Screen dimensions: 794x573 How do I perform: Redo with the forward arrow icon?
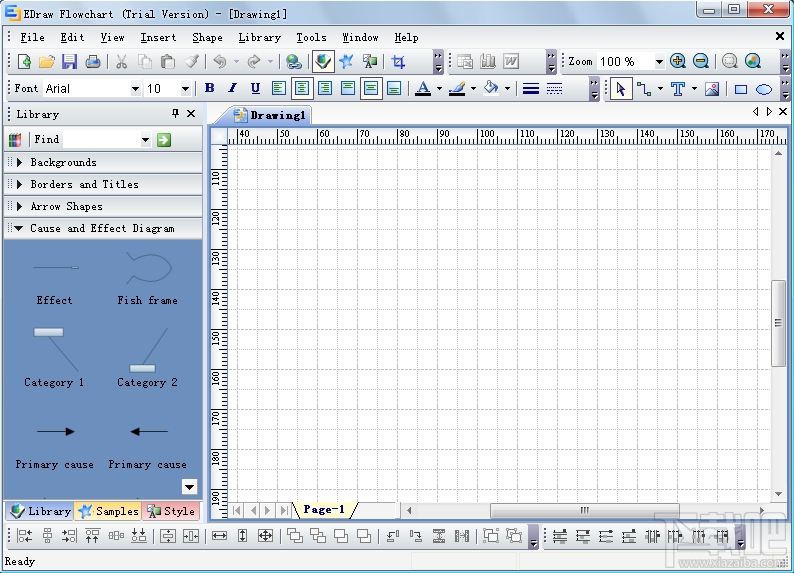pyautogui.click(x=254, y=62)
